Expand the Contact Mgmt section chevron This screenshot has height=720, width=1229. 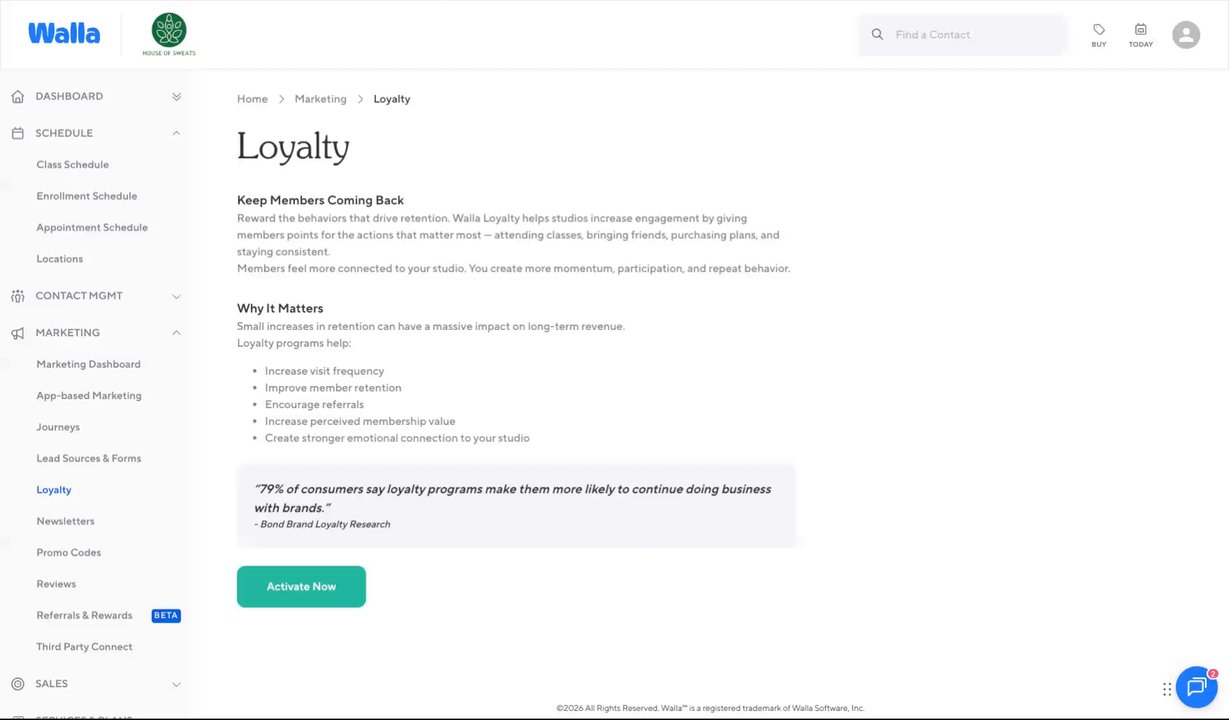[x=176, y=296]
